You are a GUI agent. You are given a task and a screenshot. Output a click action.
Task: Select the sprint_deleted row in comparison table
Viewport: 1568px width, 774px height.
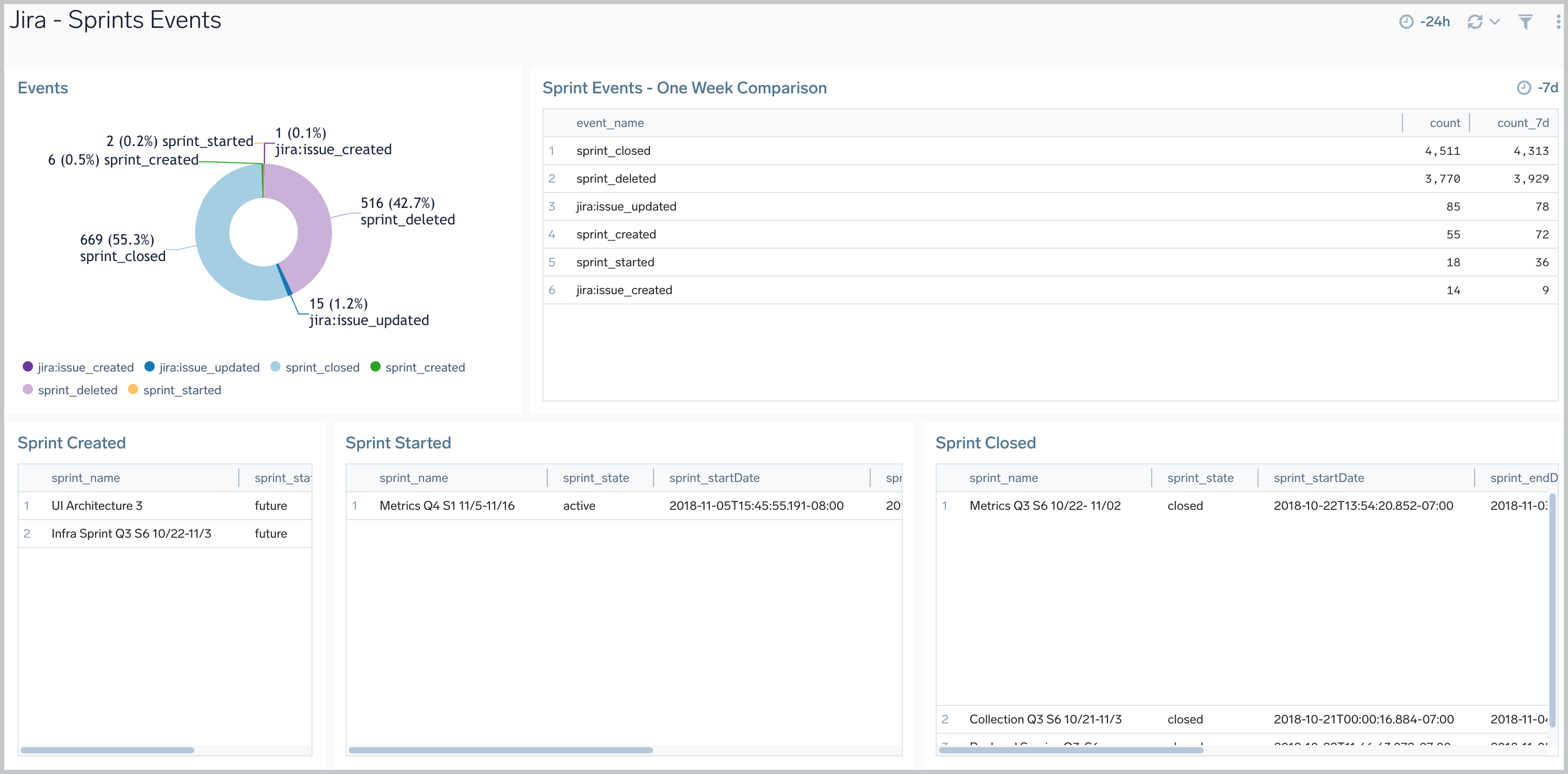point(1050,179)
